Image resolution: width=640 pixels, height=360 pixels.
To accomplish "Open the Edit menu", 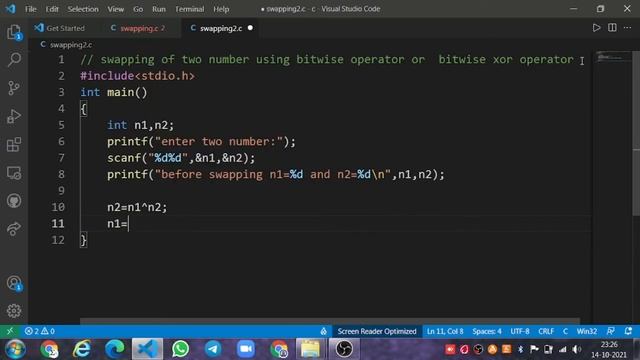I will coord(52,9).
